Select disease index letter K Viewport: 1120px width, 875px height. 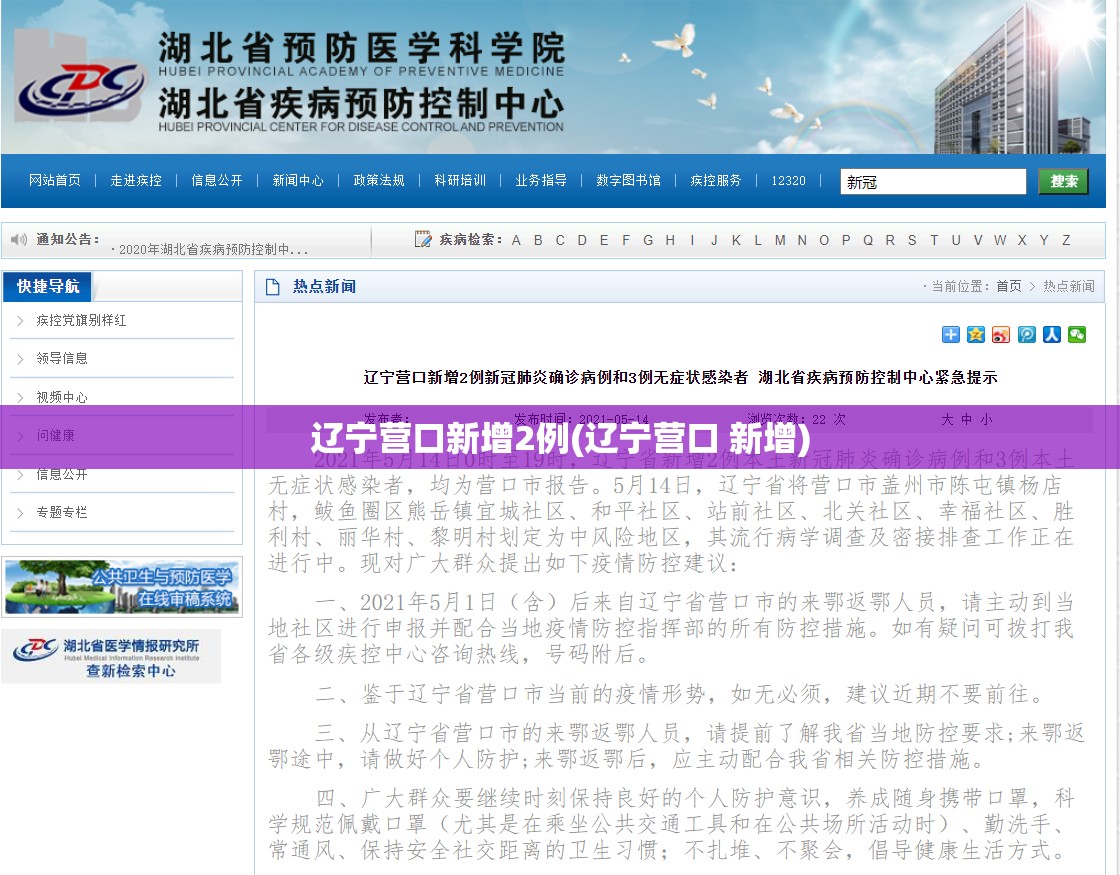click(736, 241)
